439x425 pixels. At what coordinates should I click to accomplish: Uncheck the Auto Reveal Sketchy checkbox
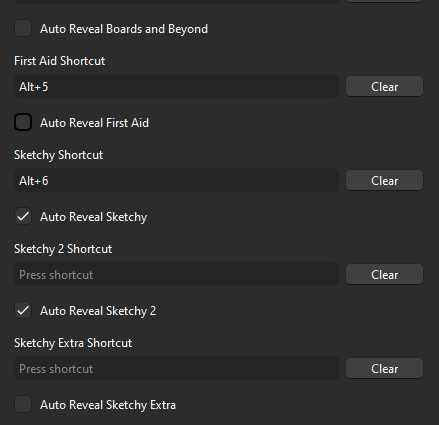click(23, 216)
